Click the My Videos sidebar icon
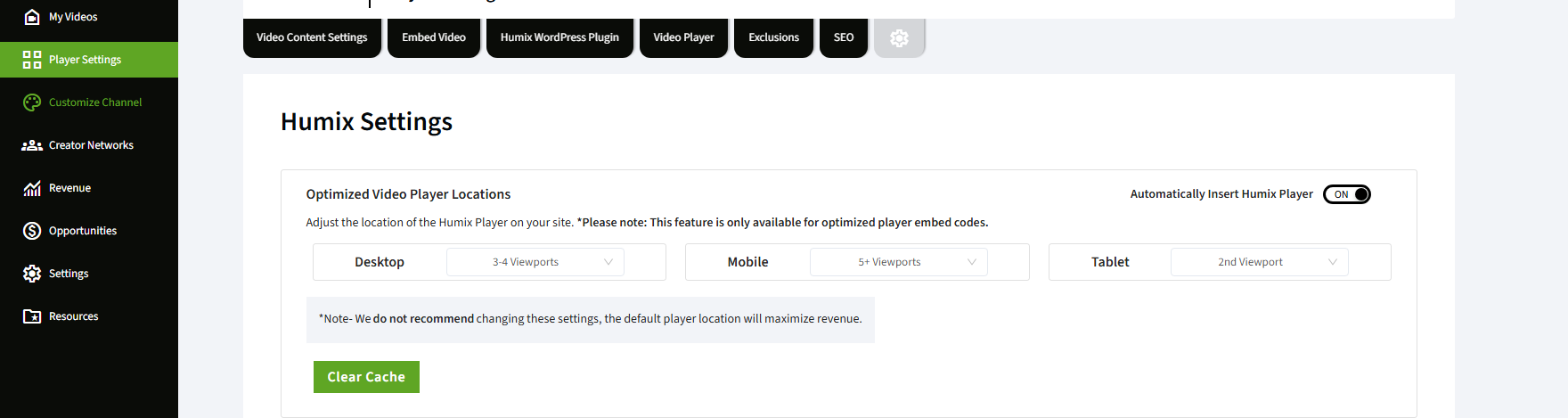The height and width of the screenshot is (418, 1568). point(32,17)
